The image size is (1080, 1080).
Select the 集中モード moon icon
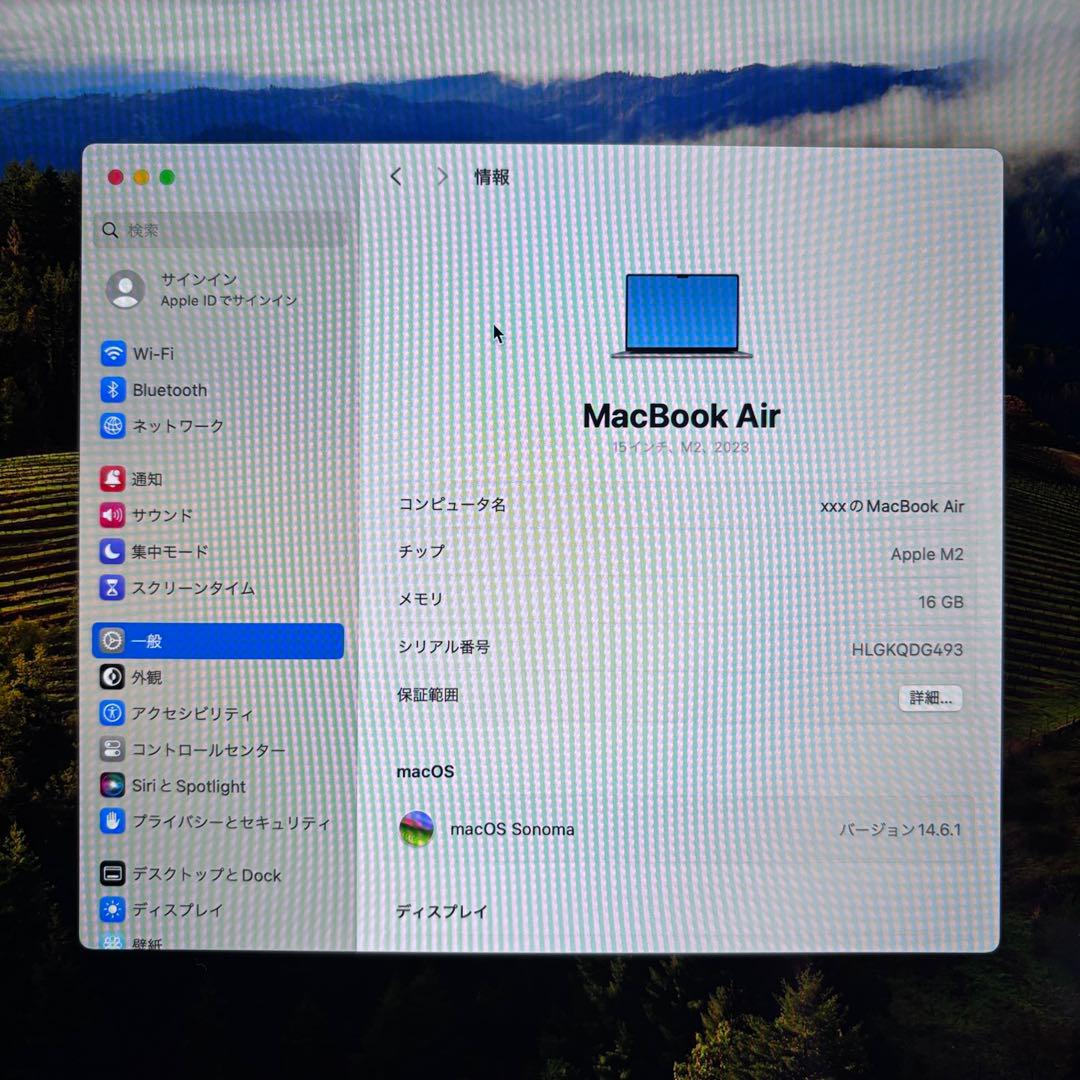click(x=113, y=552)
